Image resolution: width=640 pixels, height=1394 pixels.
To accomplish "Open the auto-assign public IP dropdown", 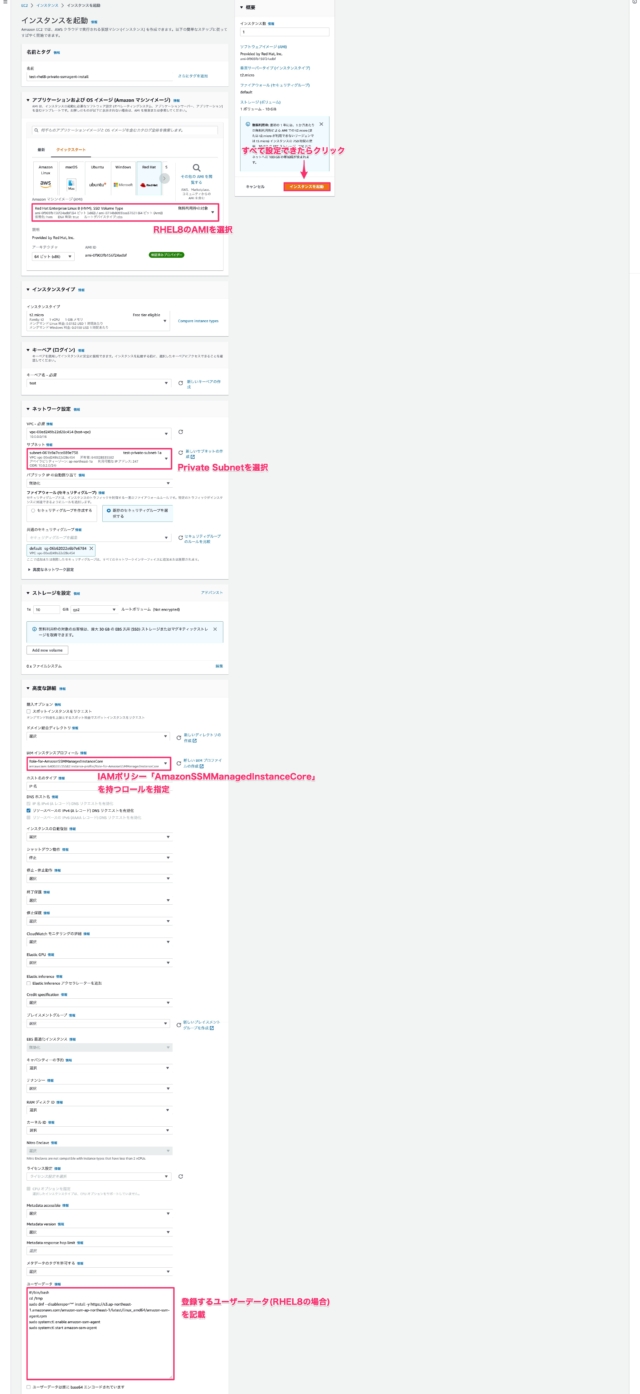I will click(99, 482).
